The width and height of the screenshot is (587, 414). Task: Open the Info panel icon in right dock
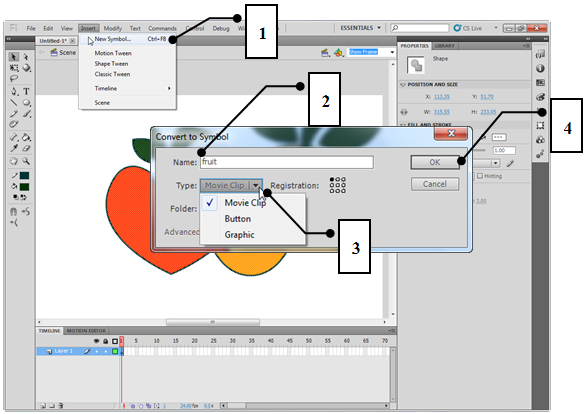[540, 69]
